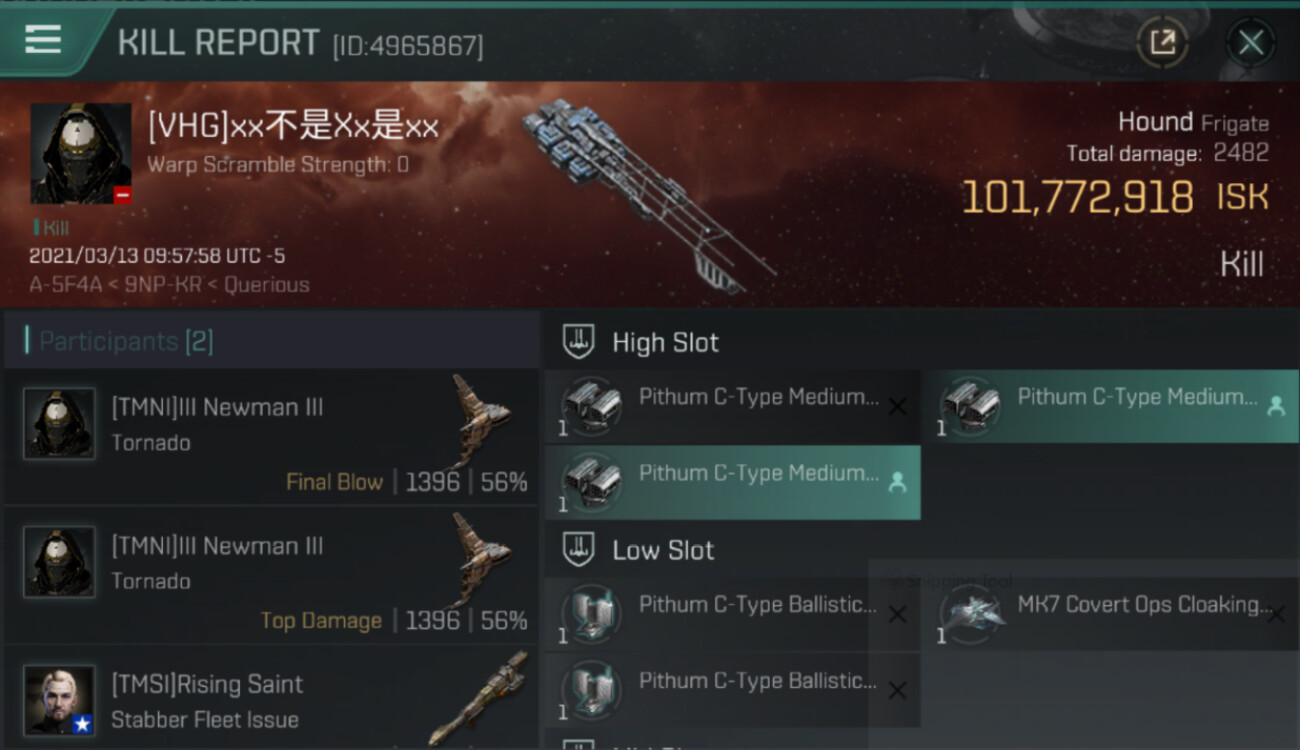Select second Pithum C-Type Ballistic module
The height and width of the screenshot is (750, 1300).
pos(732,690)
